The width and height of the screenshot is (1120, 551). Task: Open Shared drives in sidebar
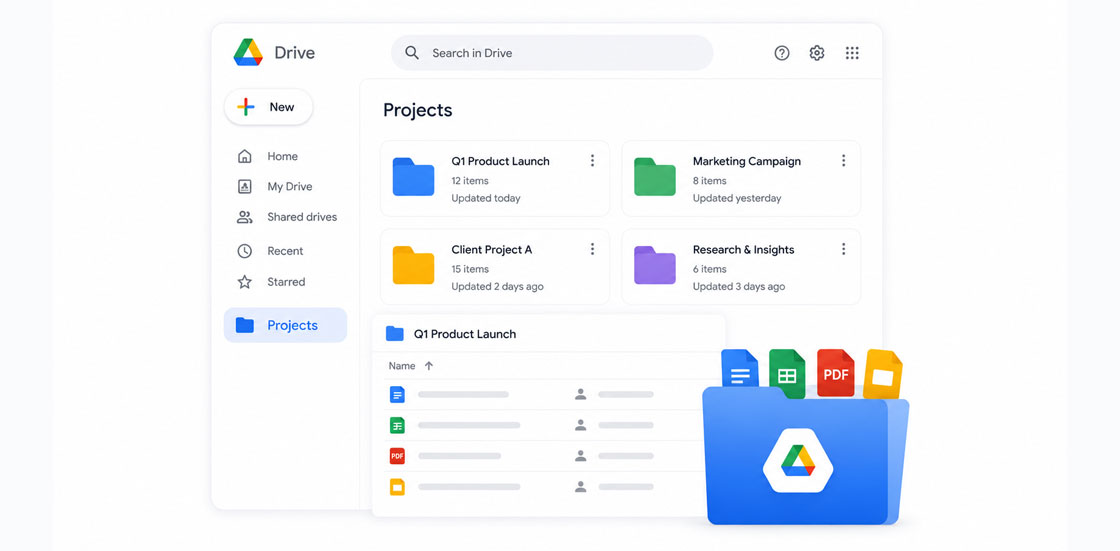(302, 217)
